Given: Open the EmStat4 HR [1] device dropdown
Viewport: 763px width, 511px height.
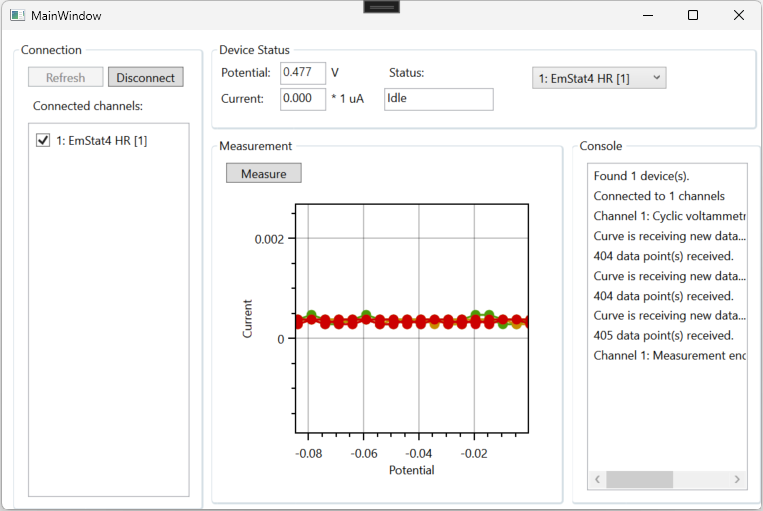Looking at the screenshot, I should pos(599,78).
